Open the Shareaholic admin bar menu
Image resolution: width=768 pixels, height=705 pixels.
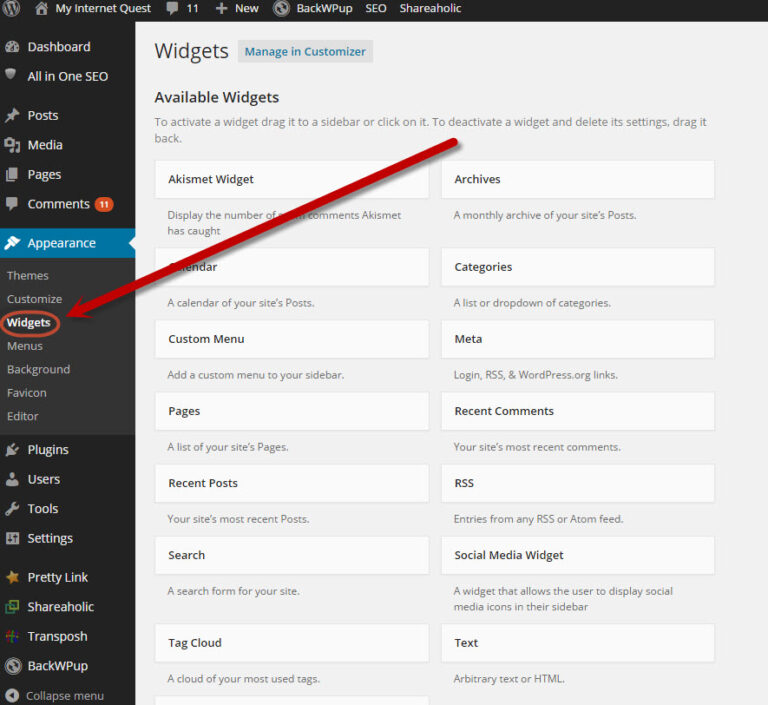click(x=430, y=8)
